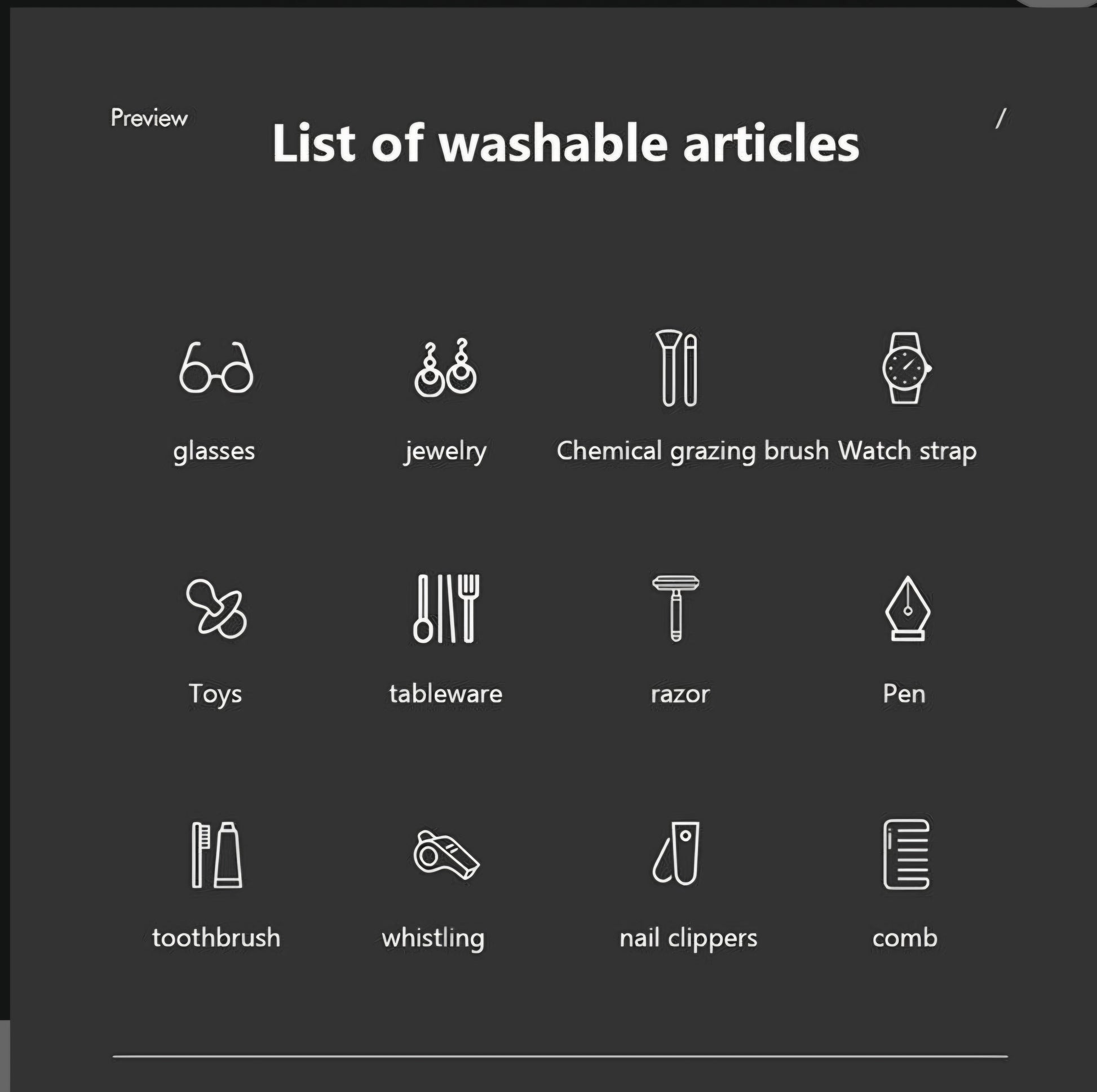Select the whistle icon

(446, 854)
